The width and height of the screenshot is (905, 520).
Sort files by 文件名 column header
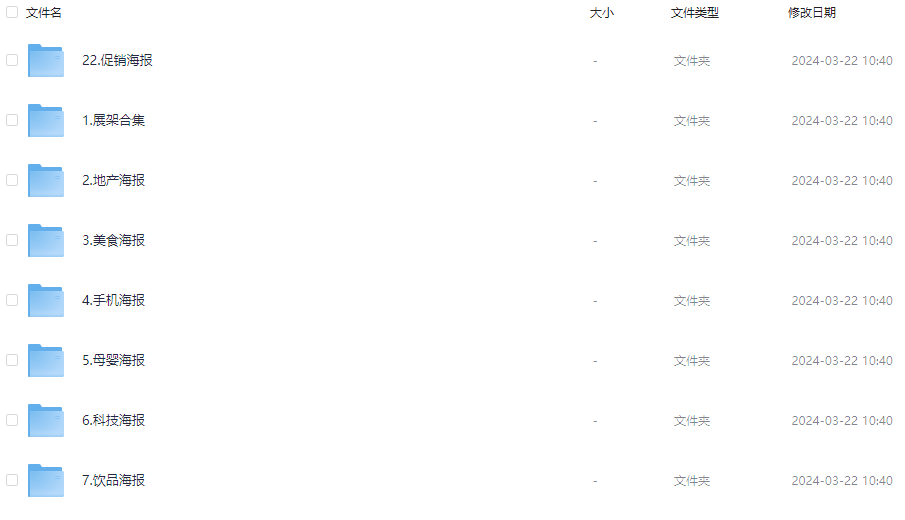pyautogui.click(x=44, y=13)
